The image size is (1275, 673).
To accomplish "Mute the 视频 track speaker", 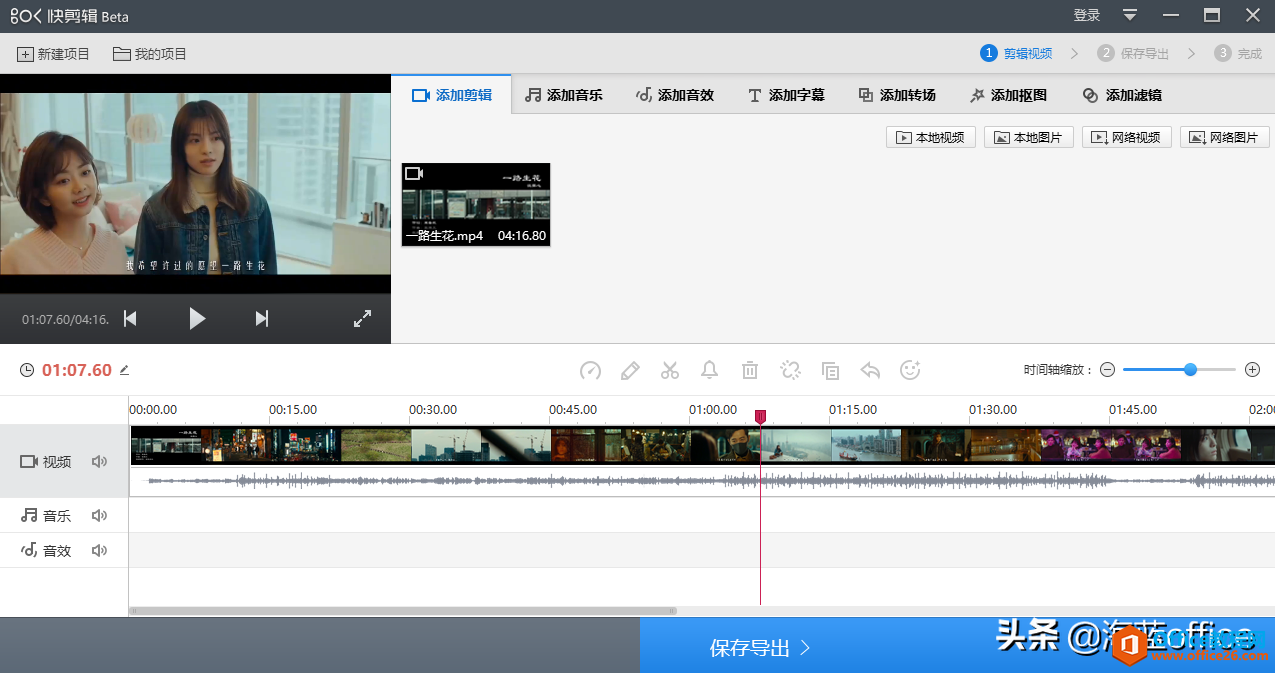I will (x=99, y=462).
